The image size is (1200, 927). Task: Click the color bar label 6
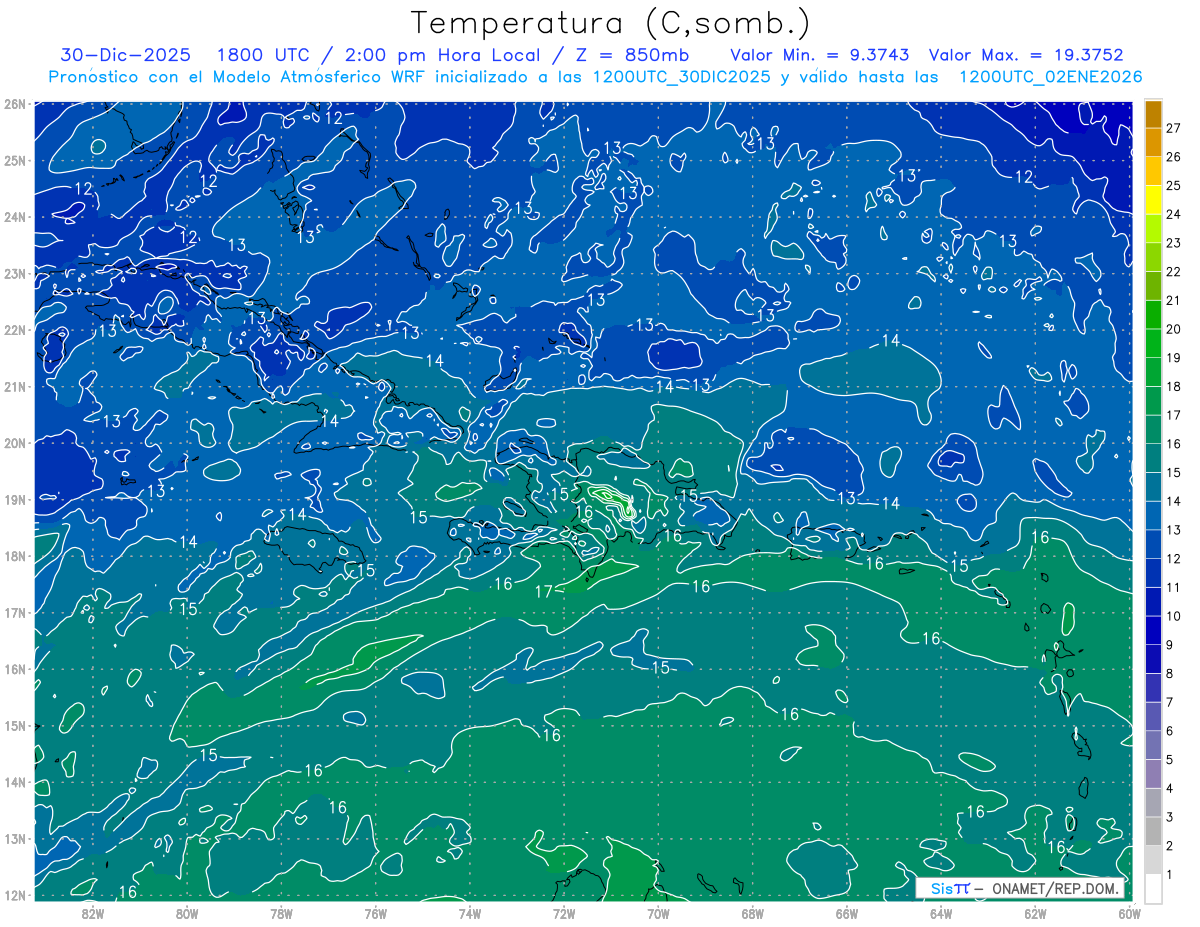point(1169,731)
